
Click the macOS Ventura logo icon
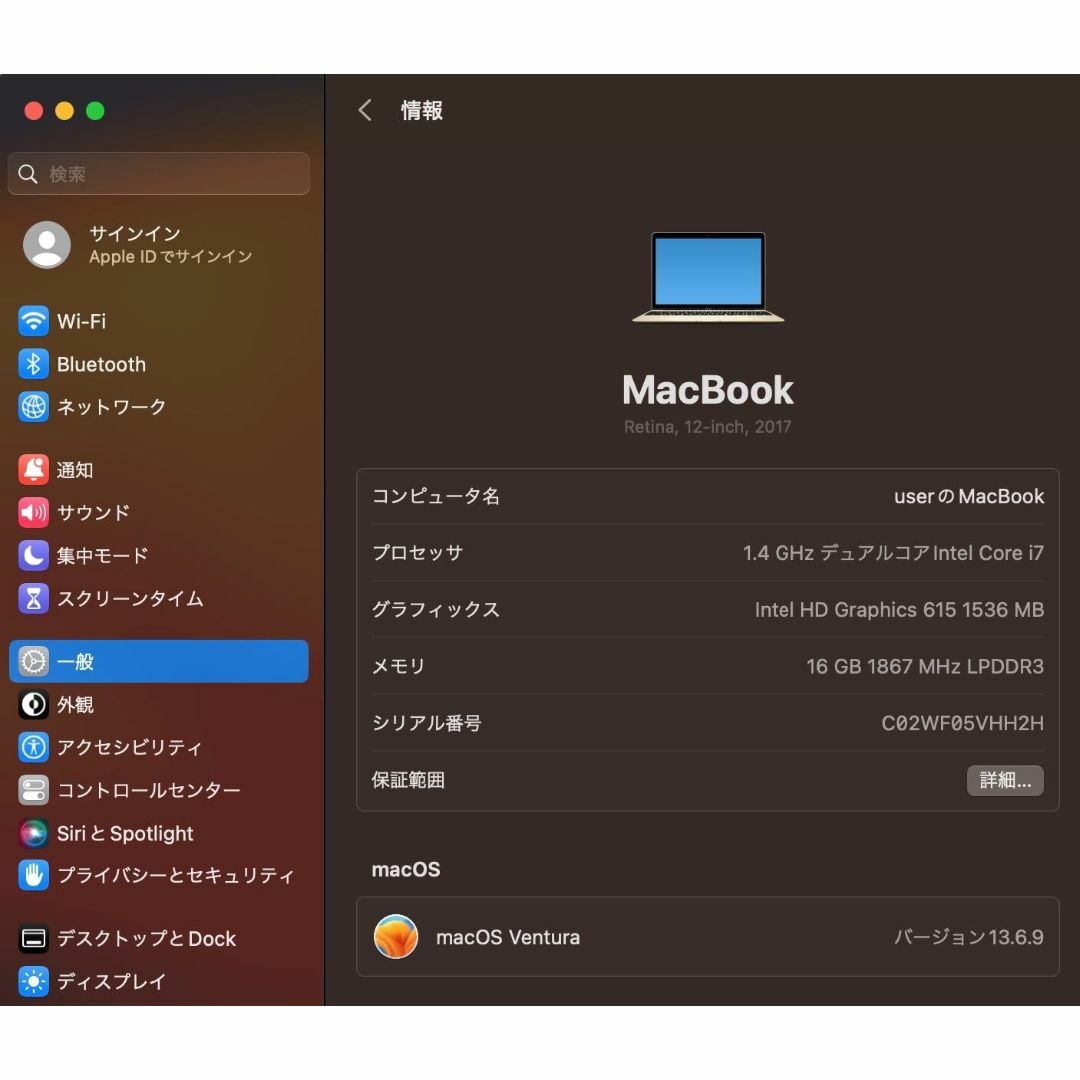(x=396, y=937)
